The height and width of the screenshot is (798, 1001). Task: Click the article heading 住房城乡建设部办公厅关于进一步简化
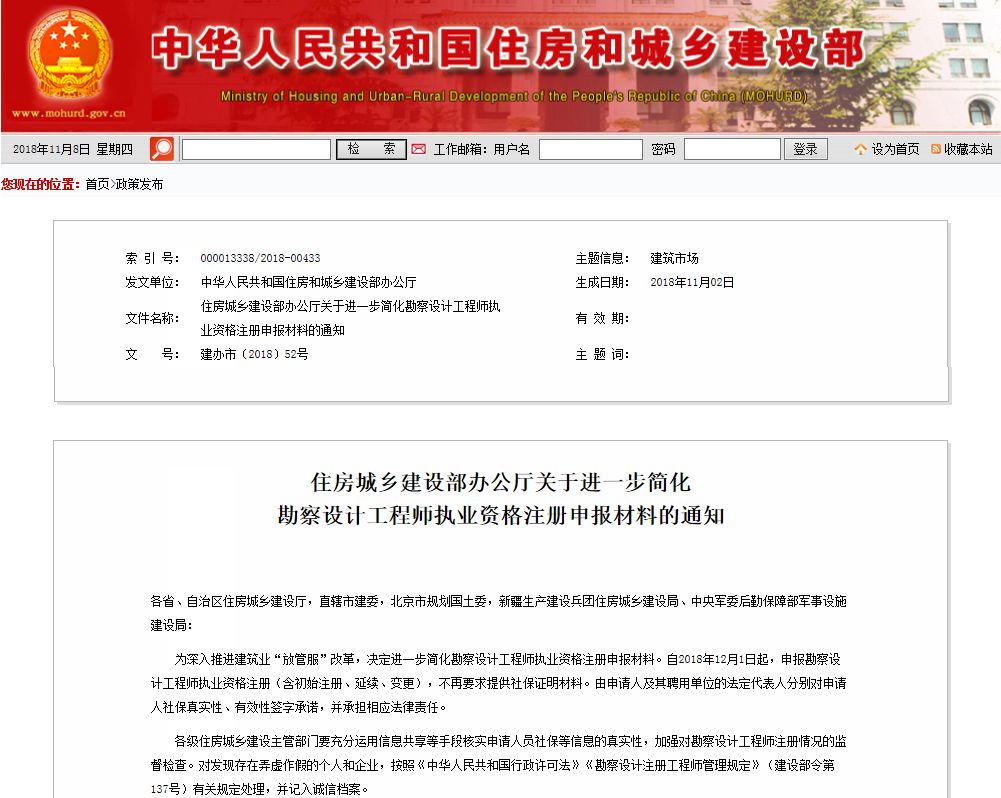500,483
